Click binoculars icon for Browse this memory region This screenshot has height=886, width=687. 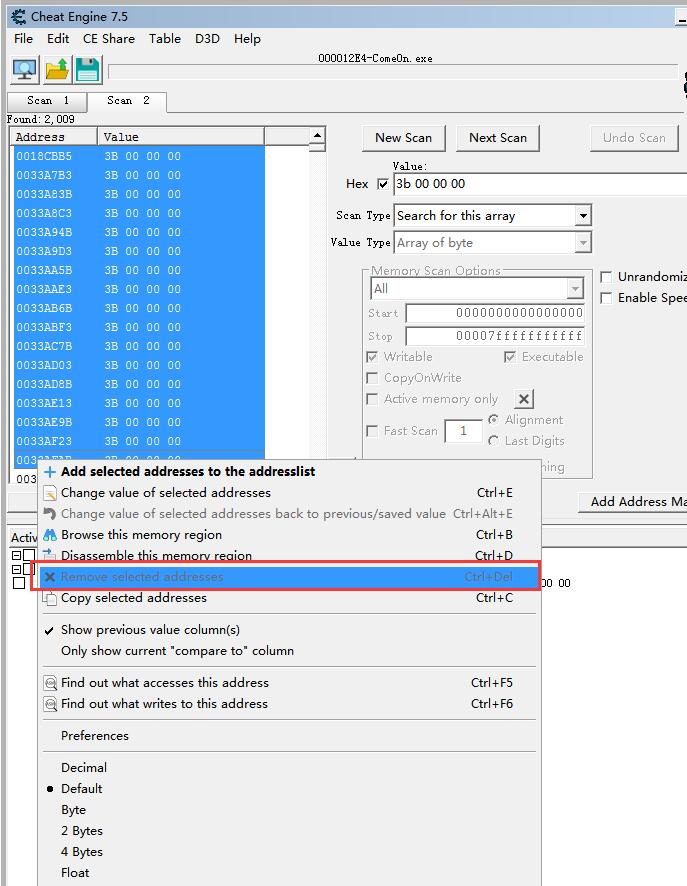tap(50, 535)
